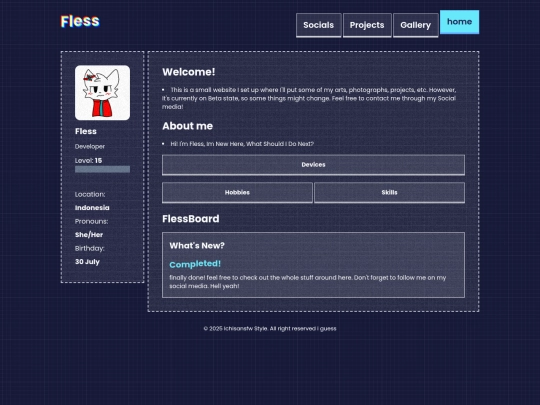Click the finally done! announcement paragraph
Image resolution: width=540 pixels, height=405 pixels.
point(308,282)
